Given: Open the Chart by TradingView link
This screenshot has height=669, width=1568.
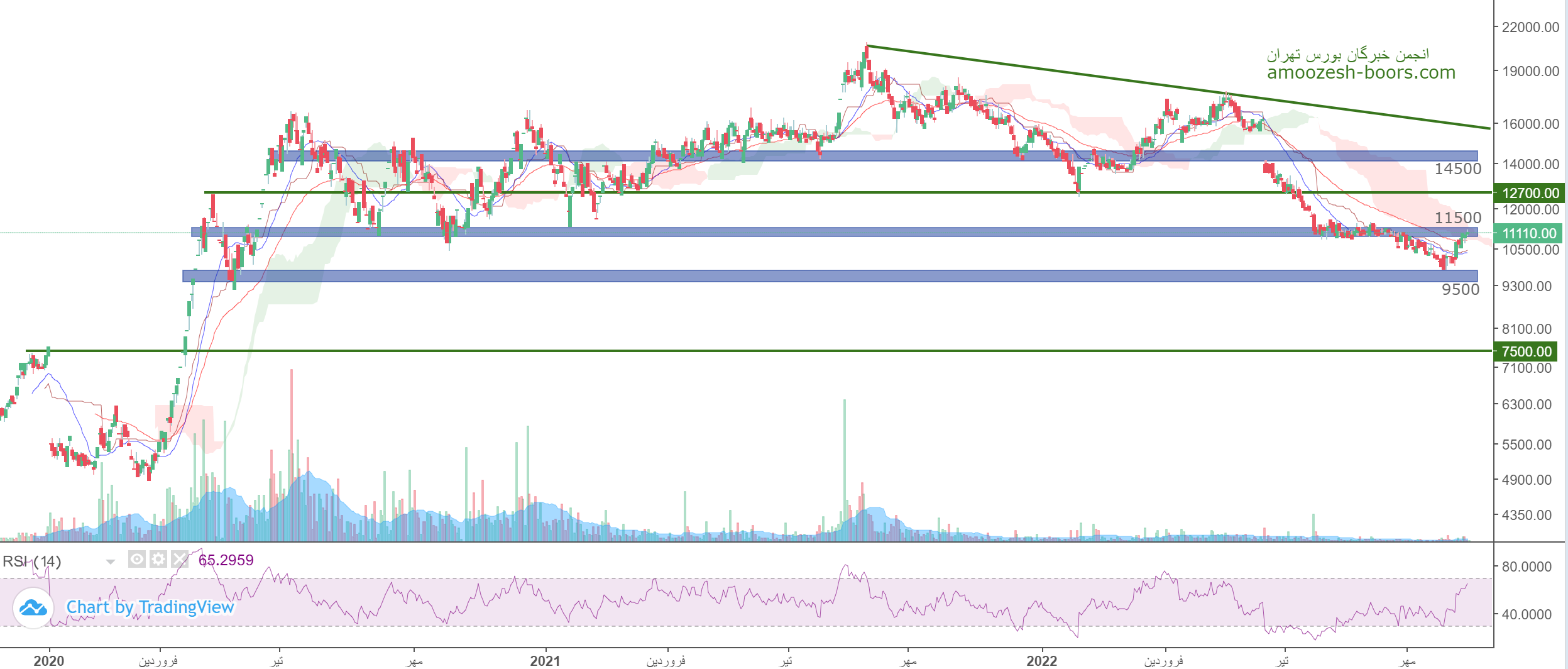Looking at the screenshot, I should point(150,607).
